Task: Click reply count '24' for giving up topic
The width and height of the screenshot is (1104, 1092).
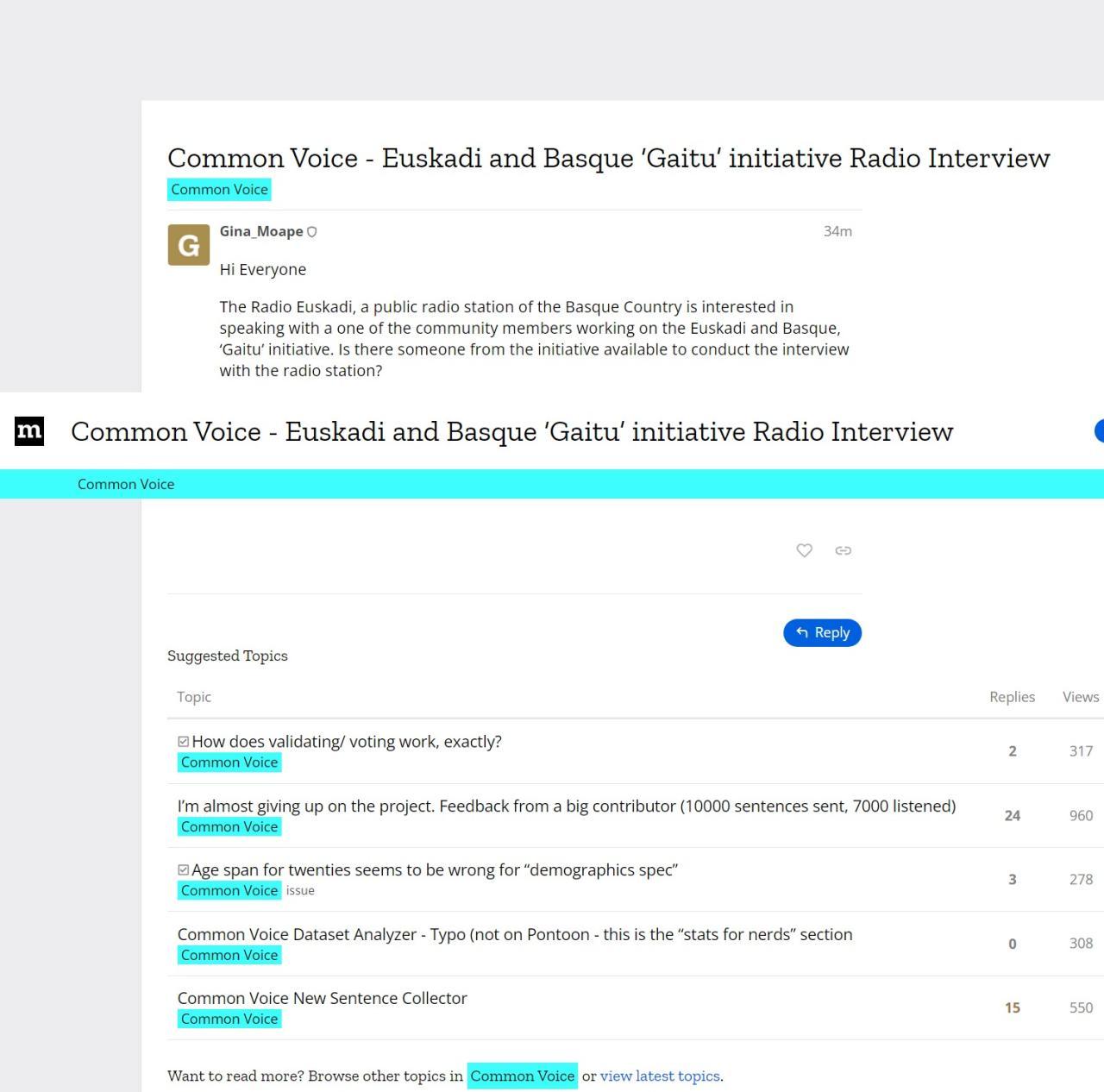Action: coord(1013,815)
